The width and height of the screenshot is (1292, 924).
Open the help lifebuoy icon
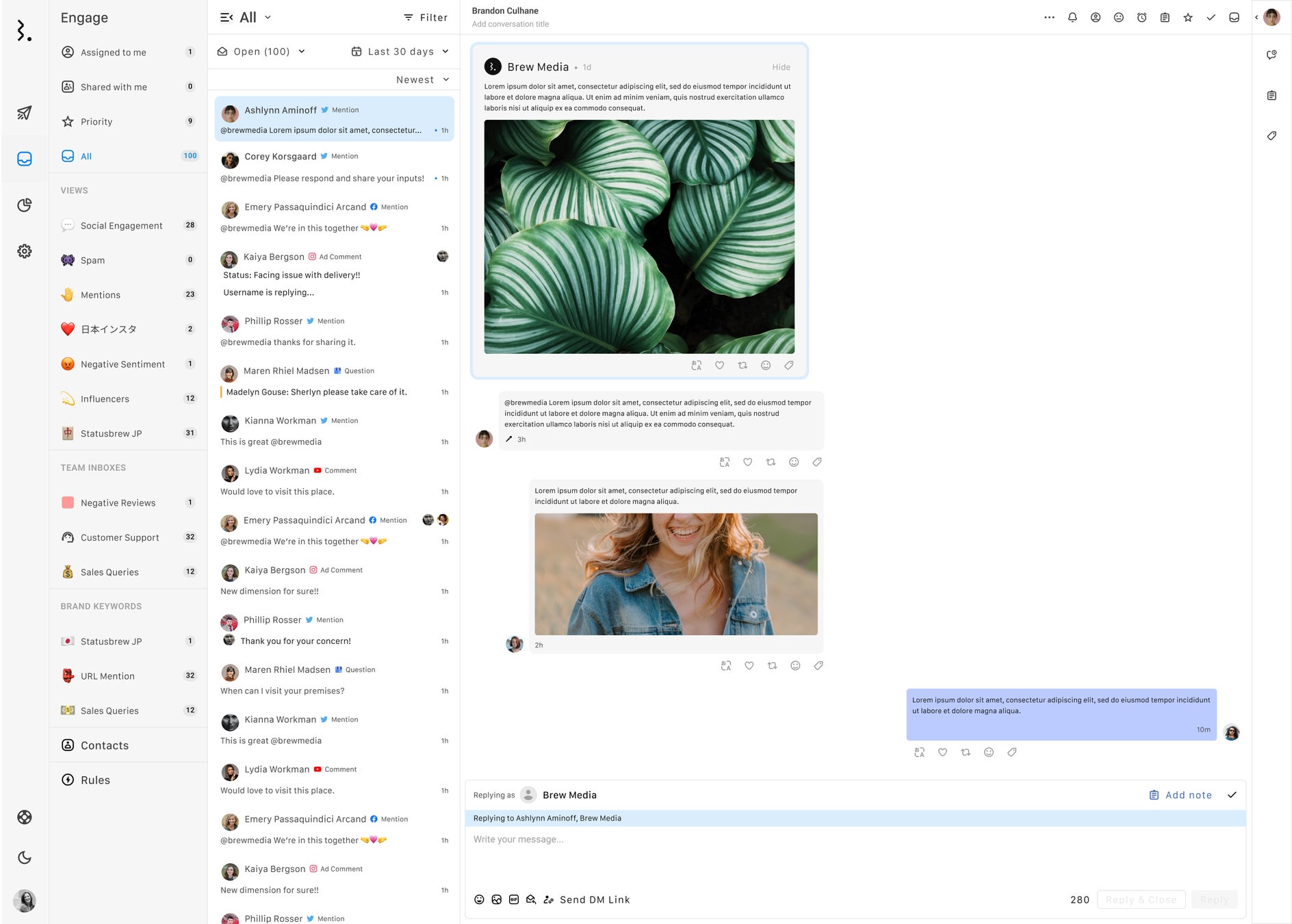pyautogui.click(x=25, y=817)
